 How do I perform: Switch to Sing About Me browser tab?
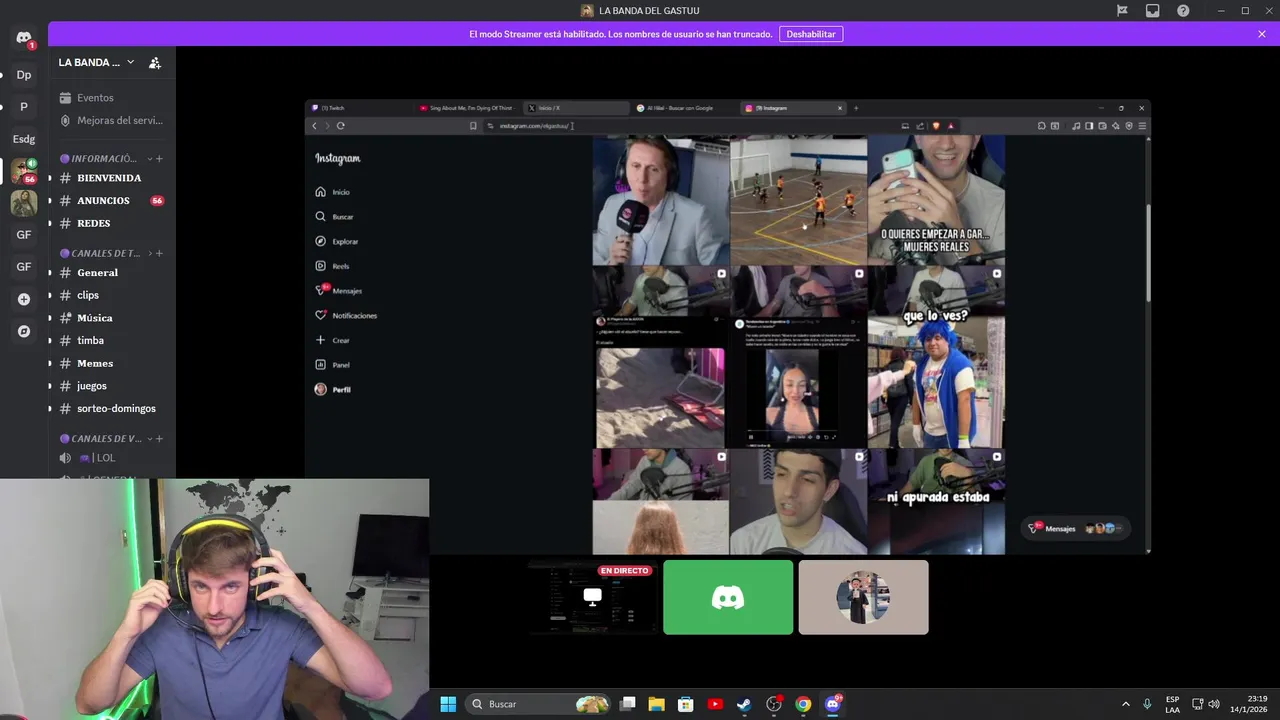pyautogui.click(x=468, y=108)
